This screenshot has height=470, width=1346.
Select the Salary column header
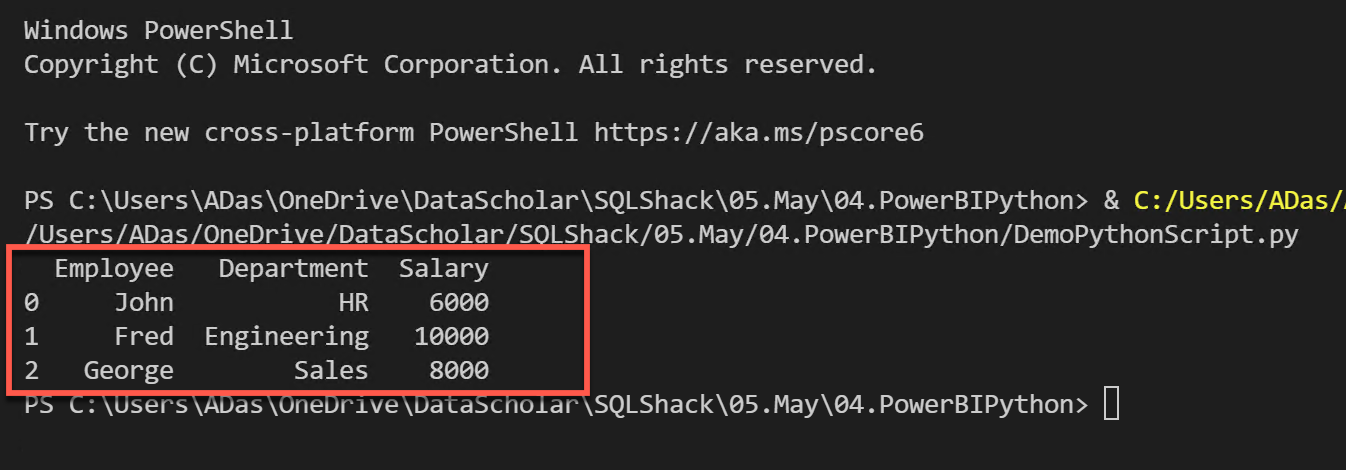444,269
